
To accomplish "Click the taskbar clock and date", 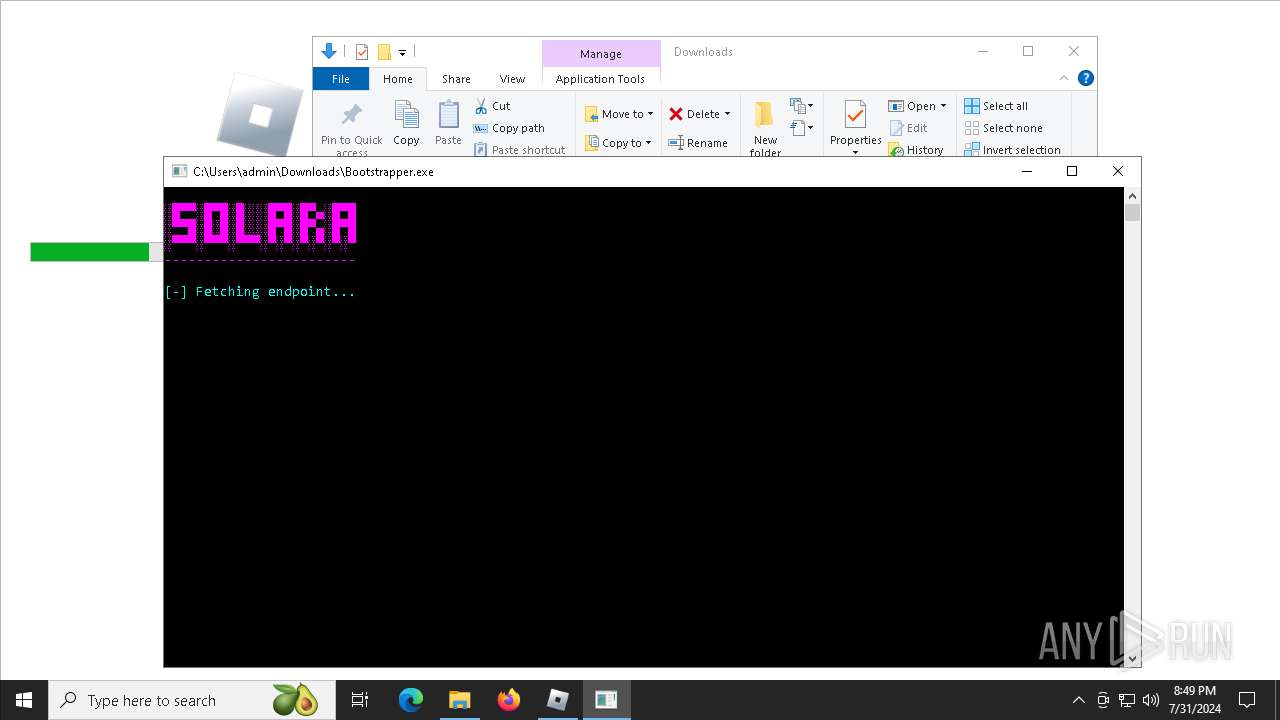I will point(1194,700).
